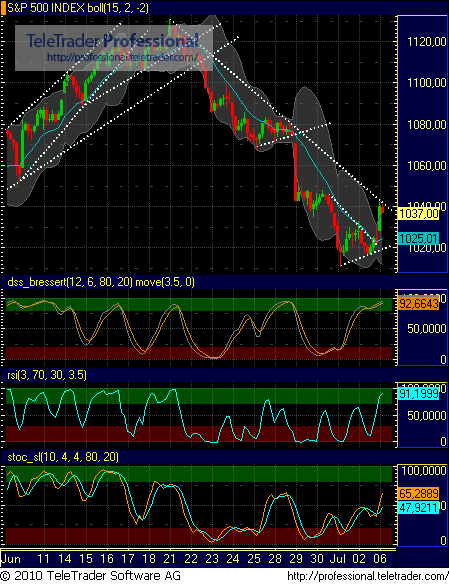The image size is (449, 585).
Task: Click the 1020,00 price axis label
Action: point(427,248)
